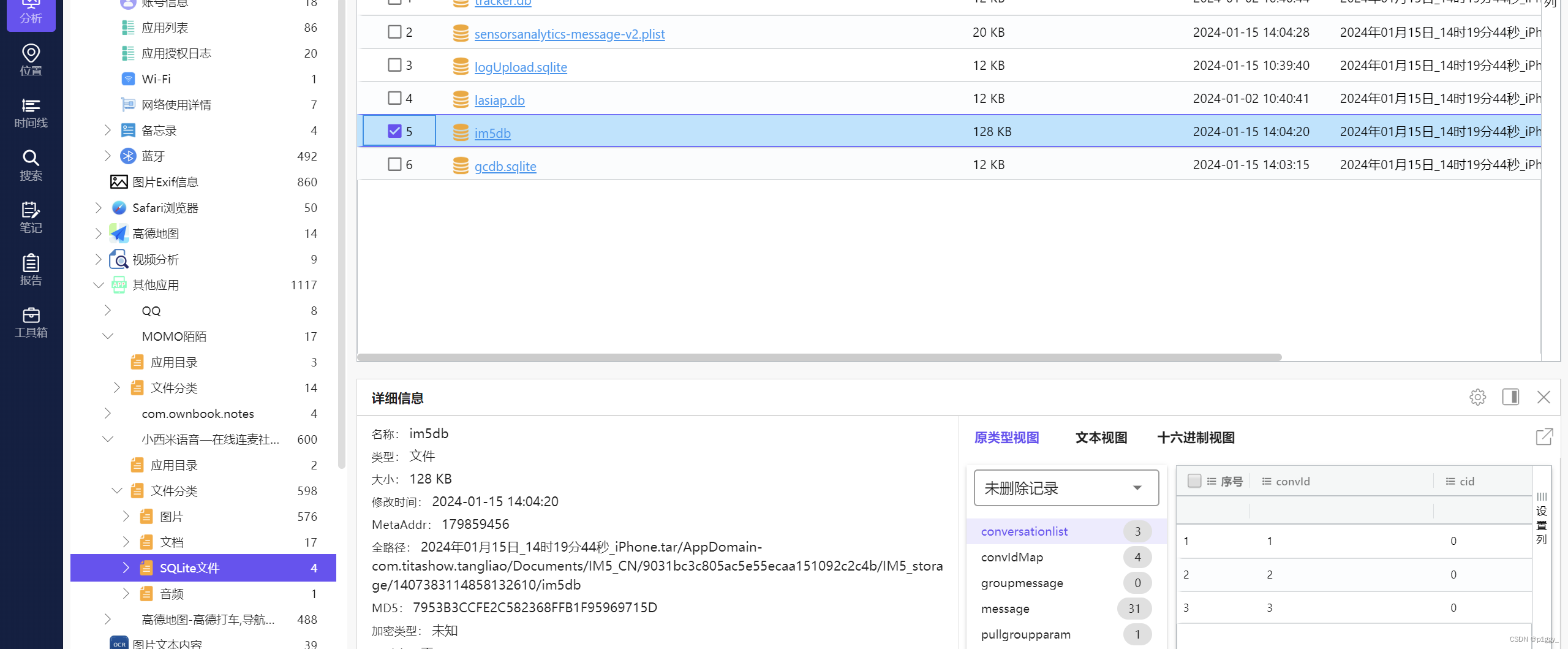Open the sensorsanalytics-message-v2.plist link

[x=569, y=34]
